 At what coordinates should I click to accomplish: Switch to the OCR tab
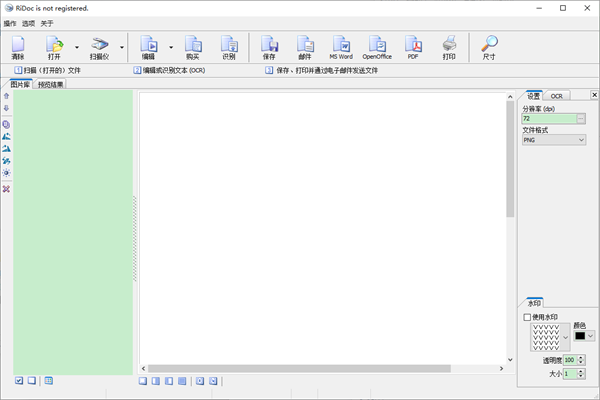pyautogui.click(x=556, y=96)
